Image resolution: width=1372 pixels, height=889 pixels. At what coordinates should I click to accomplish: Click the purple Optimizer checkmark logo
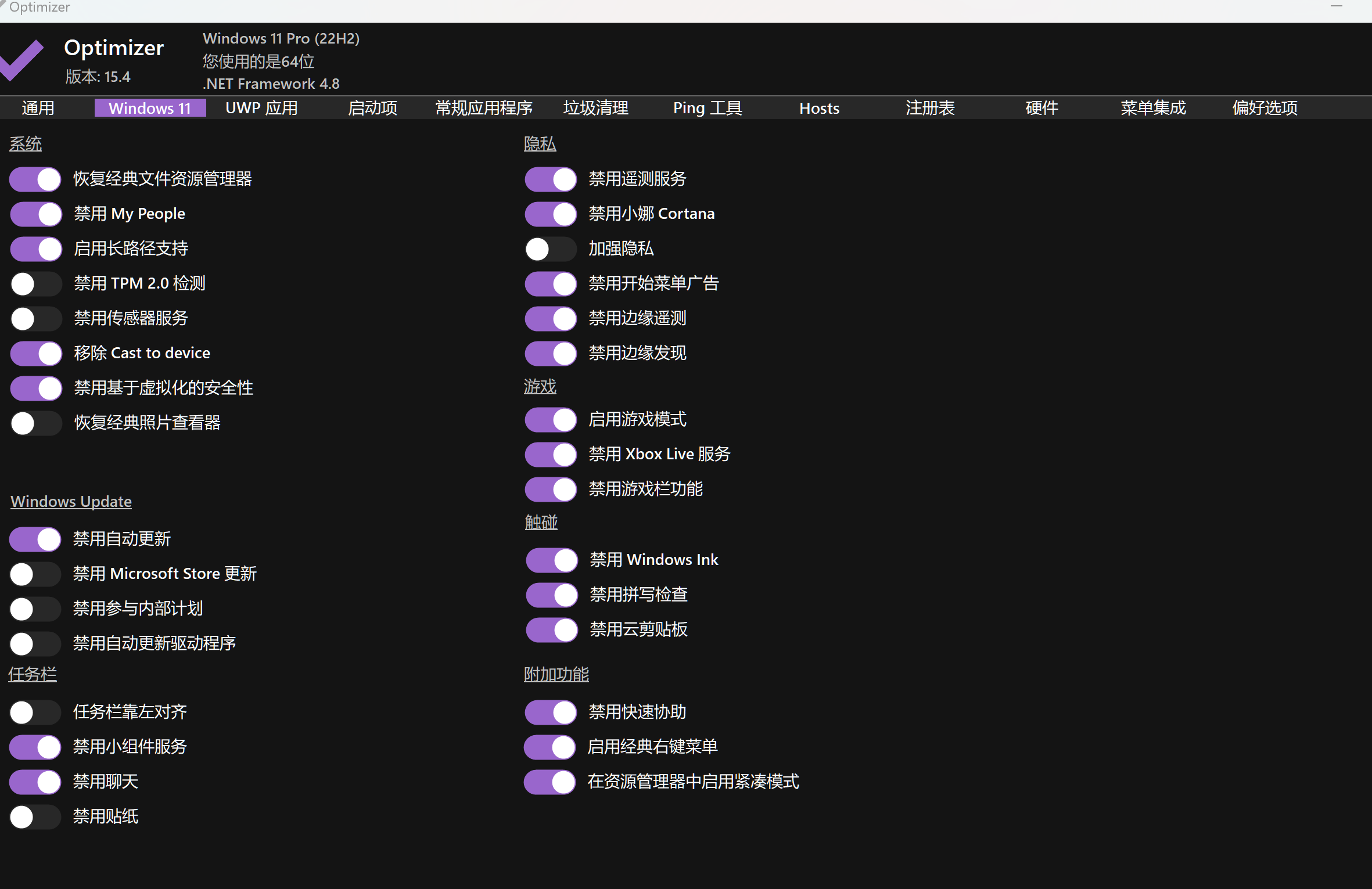(x=23, y=59)
